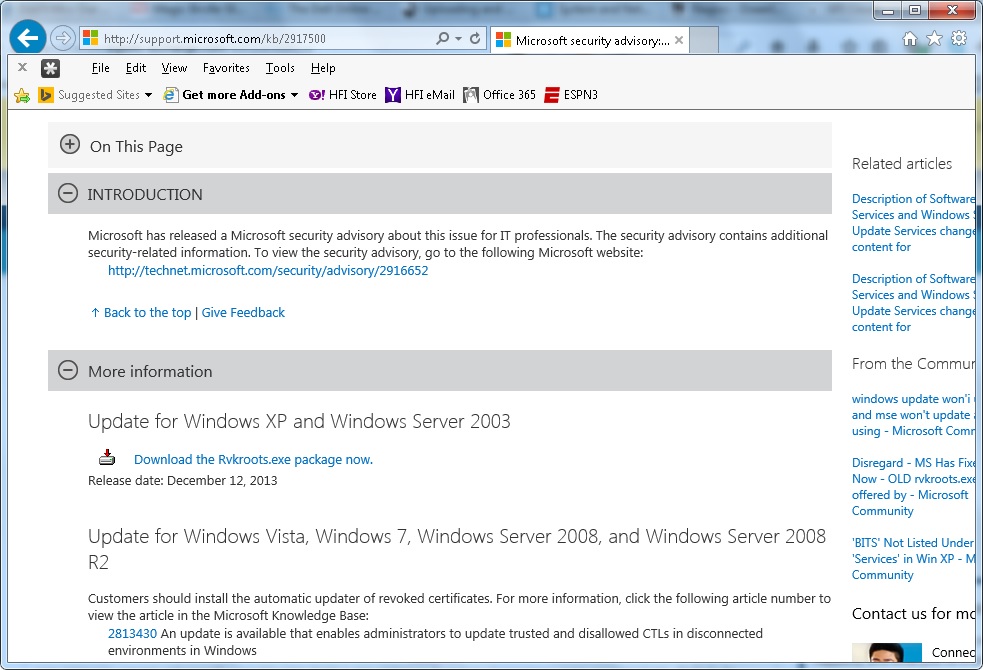Open the Tools gear icon
The image size is (983, 670).
tap(959, 39)
